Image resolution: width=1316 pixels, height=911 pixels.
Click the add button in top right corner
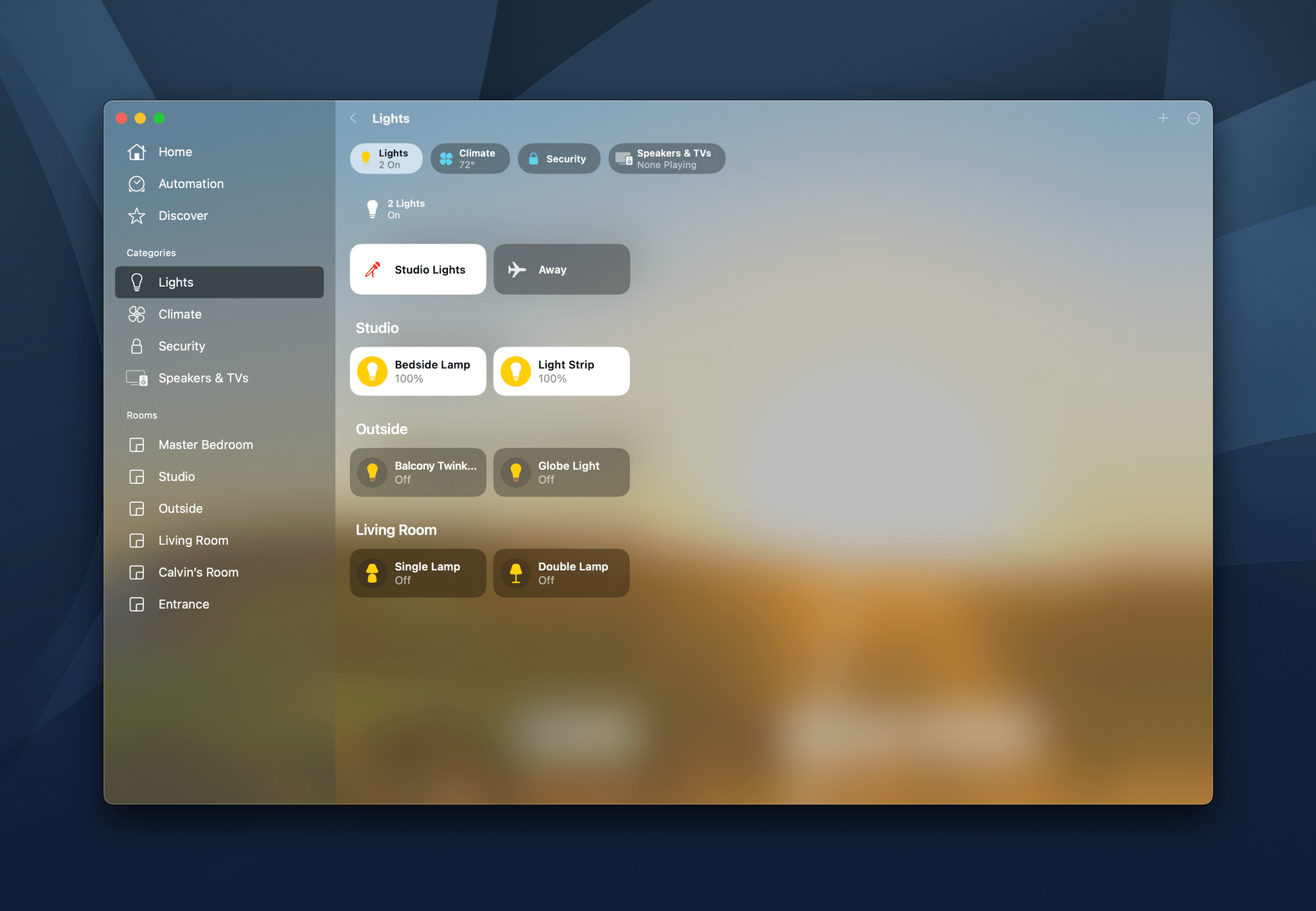pos(1163,118)
